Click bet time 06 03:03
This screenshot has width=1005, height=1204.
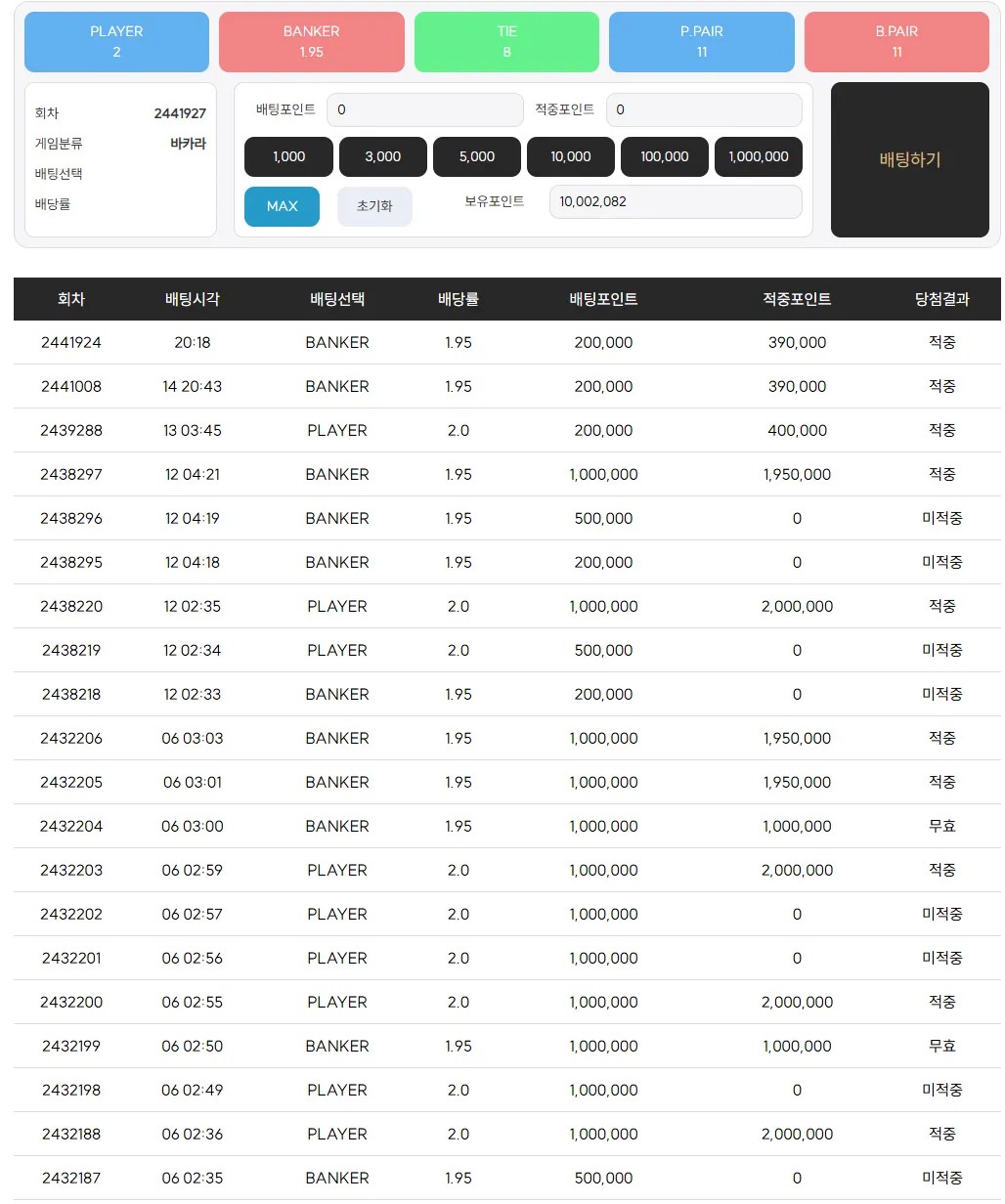coord(193,738)
